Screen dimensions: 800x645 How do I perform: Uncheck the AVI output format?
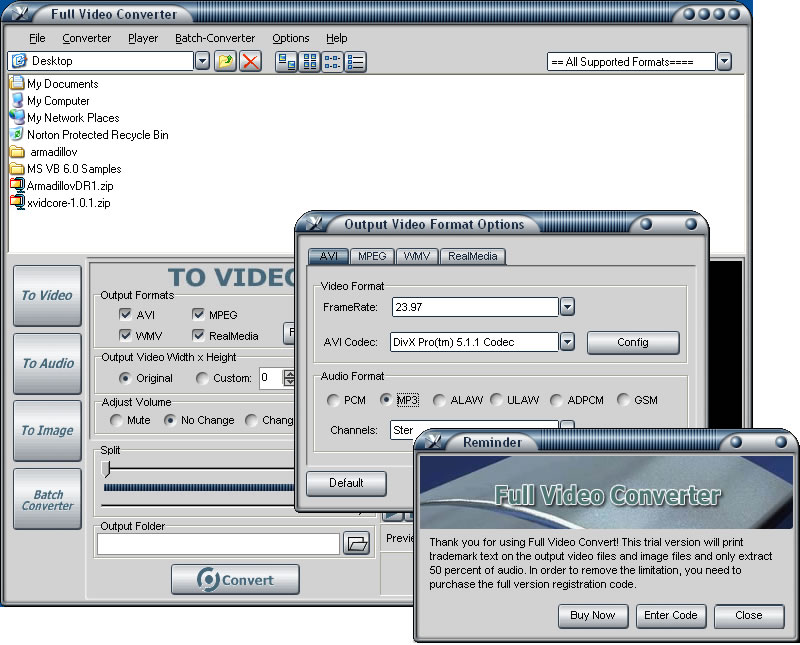coord(125,314)
